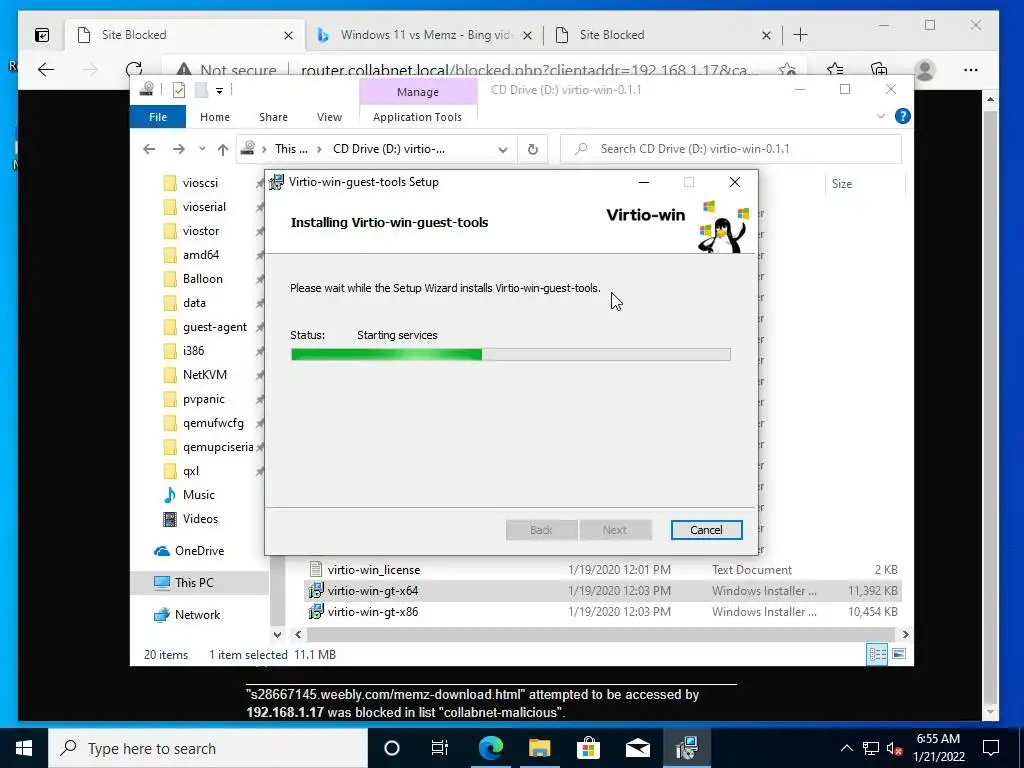The width and height of the screenshot is (1024, 768).
Task: Select the qxl folder in sidebar
Action: (191, 471)
